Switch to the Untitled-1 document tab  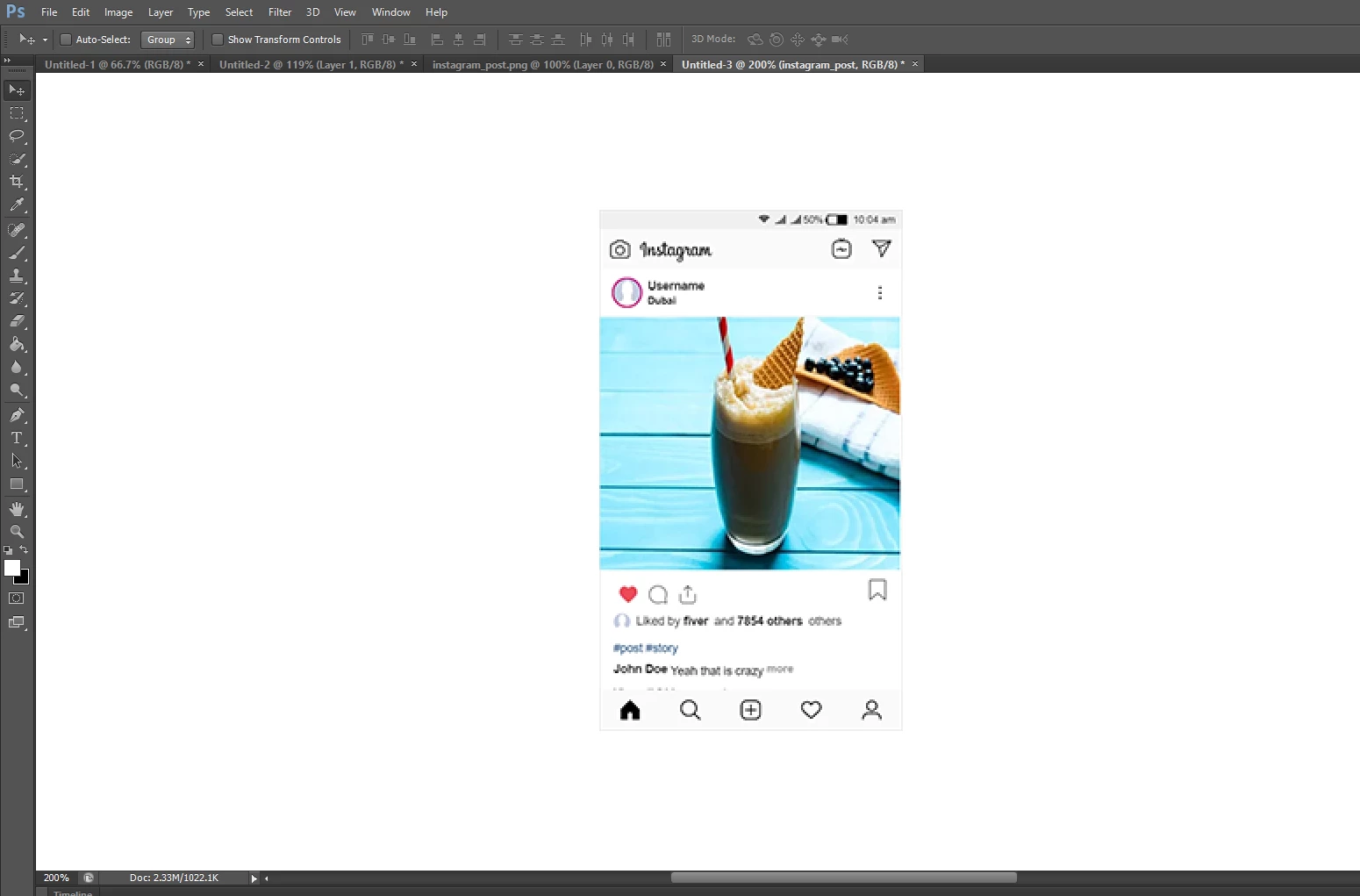tap(118, 64)
